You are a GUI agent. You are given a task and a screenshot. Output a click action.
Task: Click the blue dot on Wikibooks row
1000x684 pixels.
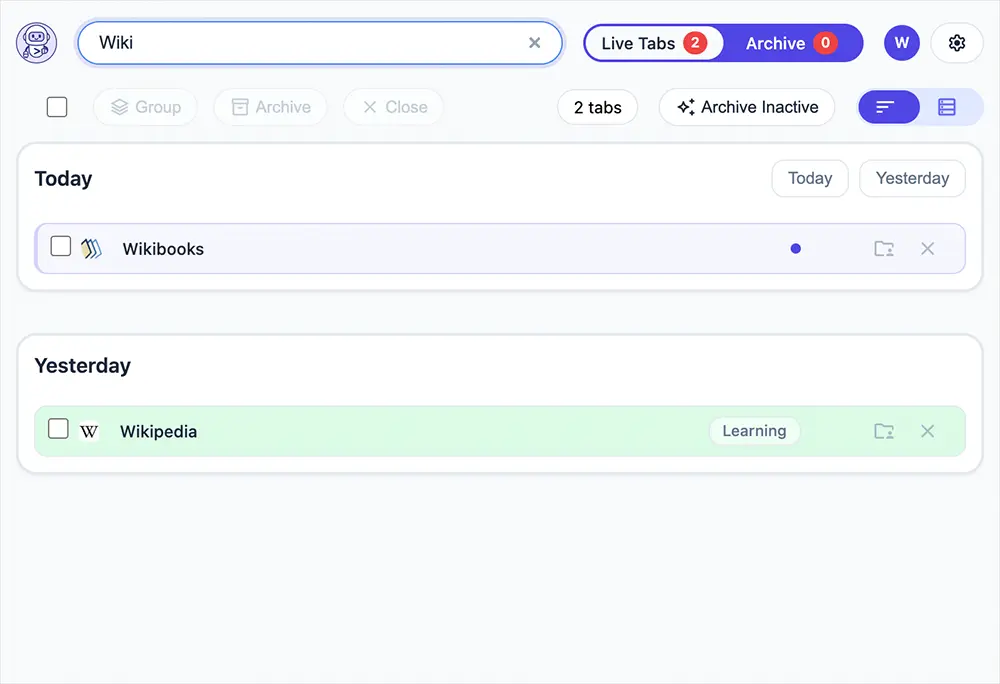coord(795,249)
